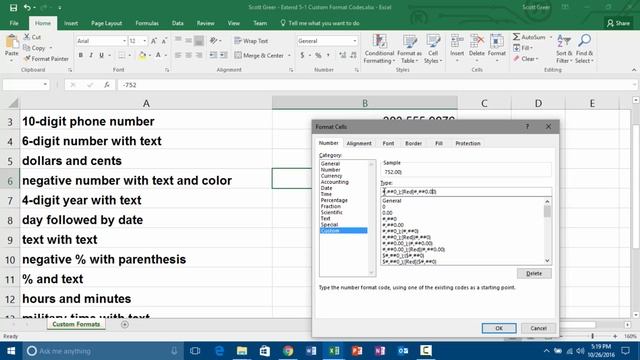
Task: Open the Font size dropdown
Action: pos(144,41)
